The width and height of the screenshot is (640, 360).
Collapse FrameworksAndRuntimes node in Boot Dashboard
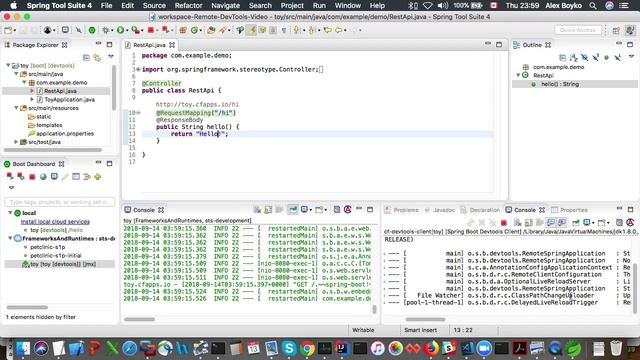(10, 238)
